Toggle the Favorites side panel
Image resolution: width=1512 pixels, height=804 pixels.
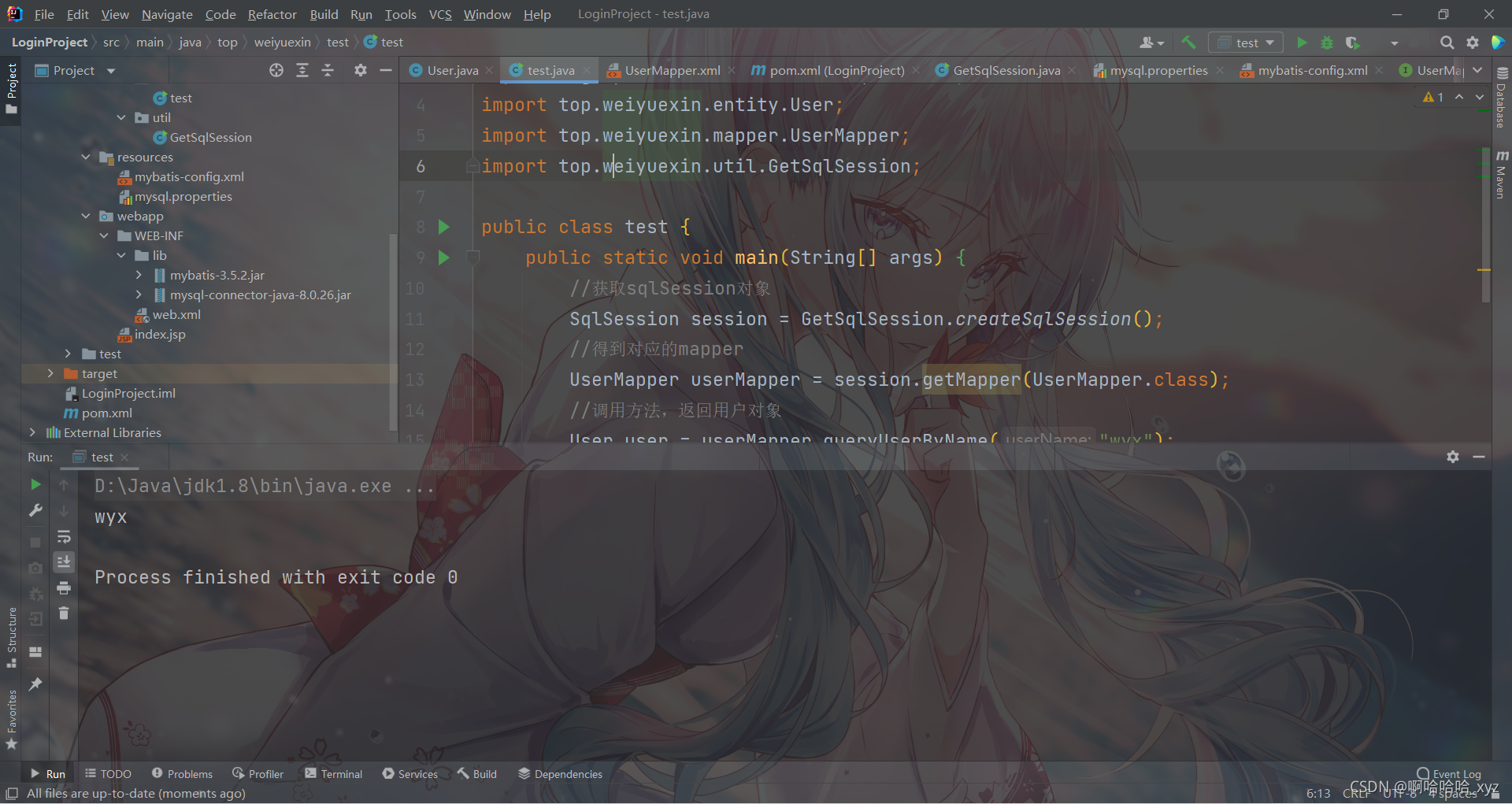point(11,719)
